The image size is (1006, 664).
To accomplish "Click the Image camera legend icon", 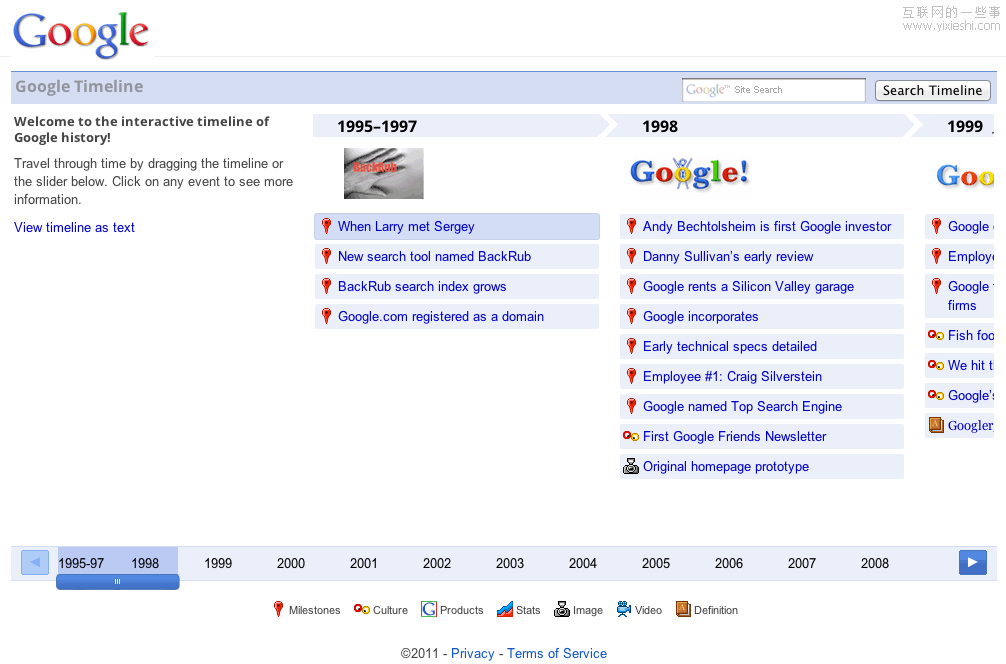I will [x=562, y=609].
